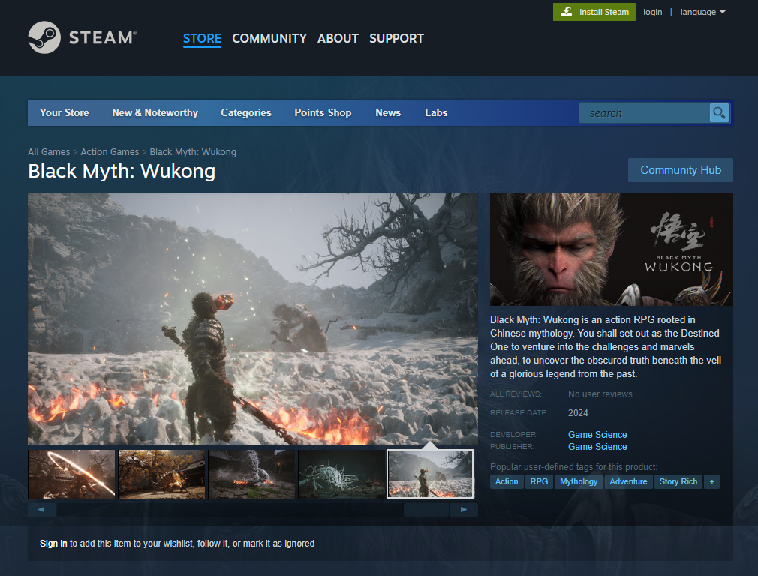This screenshot has height=576, width=758.
Task: Open the STORE menu
Action: click(x=202, y=39)
